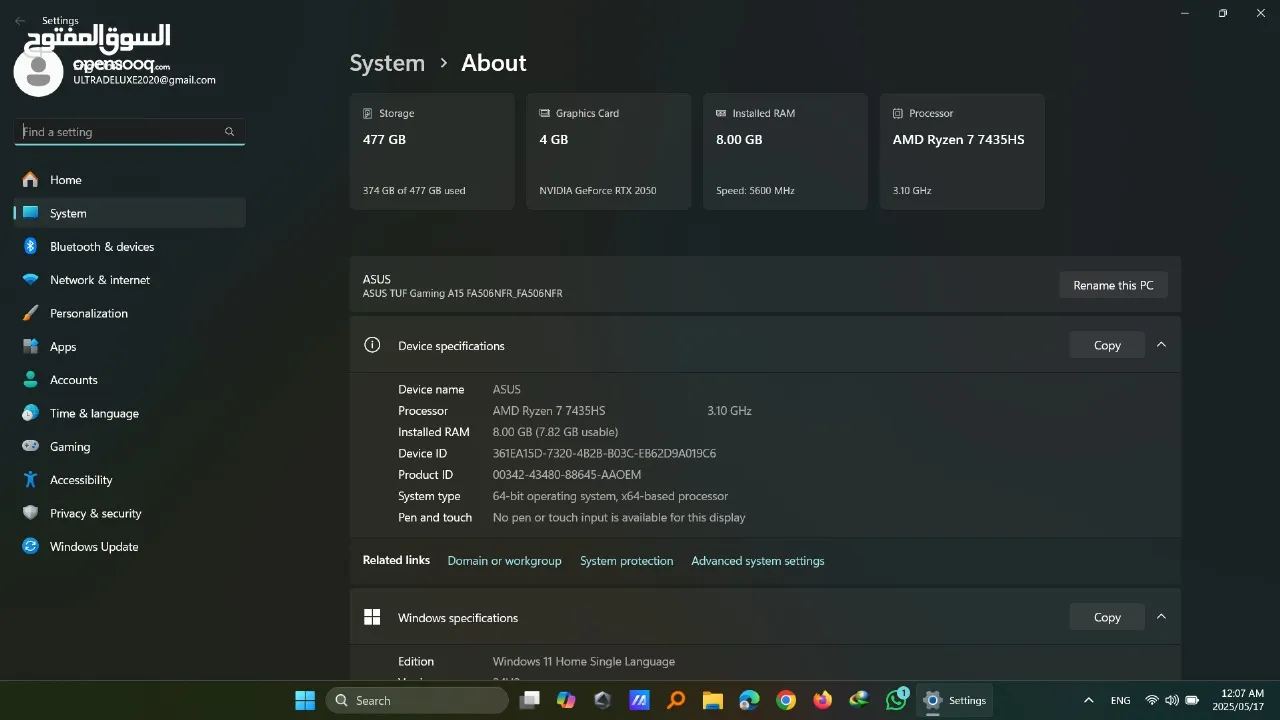Open Gaming settings
Image resolution: width=1280 pixels, height=720 pixels.
point(130,447)
